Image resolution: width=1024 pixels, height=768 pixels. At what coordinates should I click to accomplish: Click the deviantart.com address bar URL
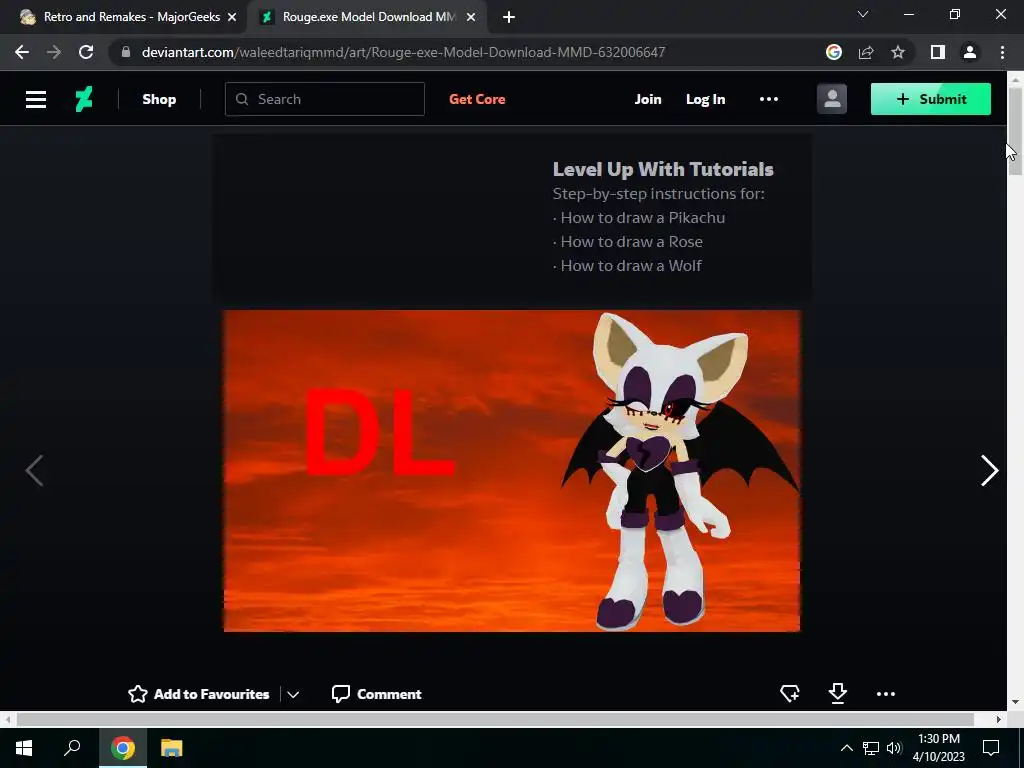tap(403, 52)
